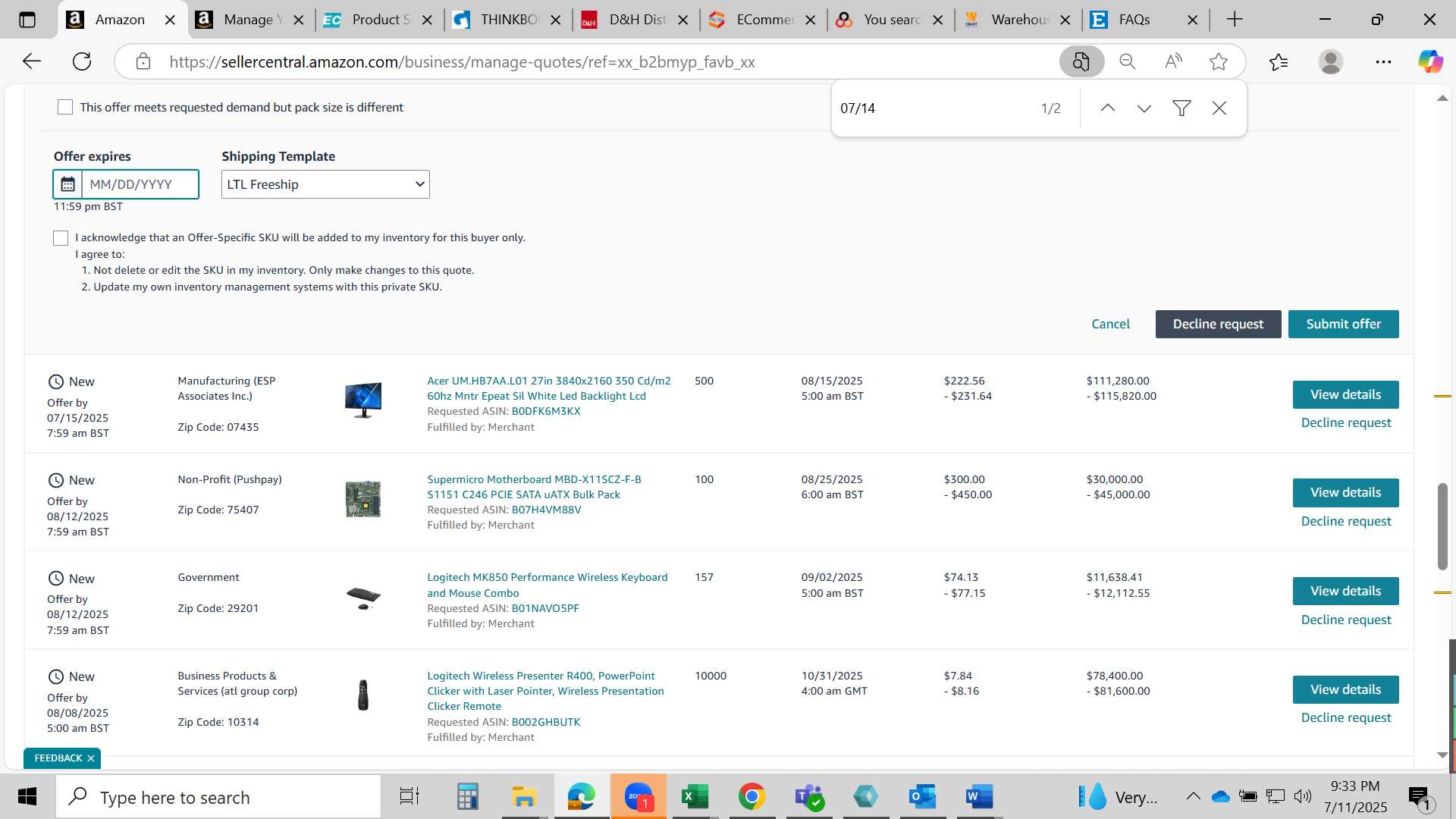This screenshot has width=1456, height=819.
Task: Click the Offer expires date field
Action: click(x=140, y=184)
